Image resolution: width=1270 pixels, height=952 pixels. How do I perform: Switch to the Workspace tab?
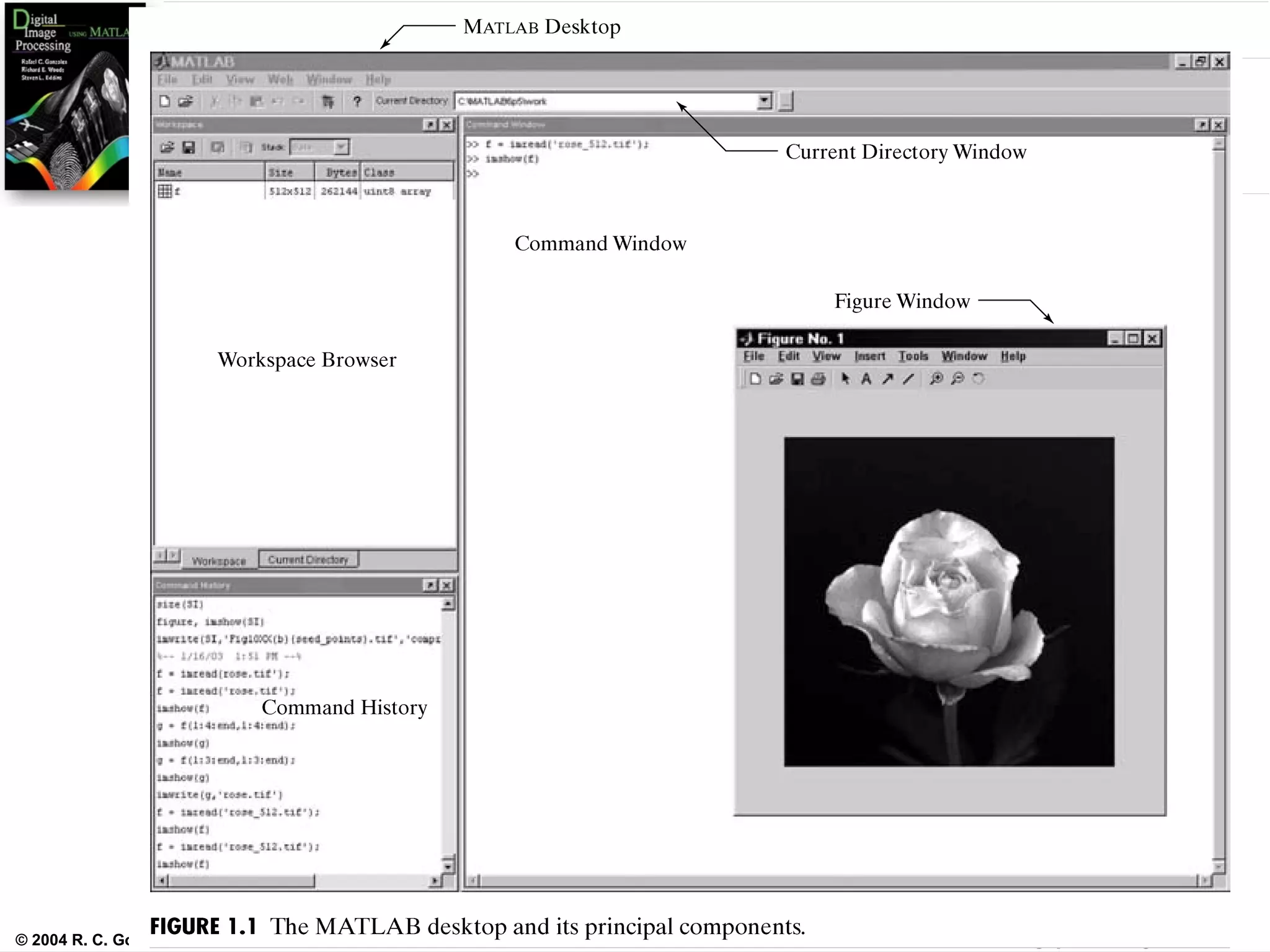pyautogui.click(x=219, y=561)
